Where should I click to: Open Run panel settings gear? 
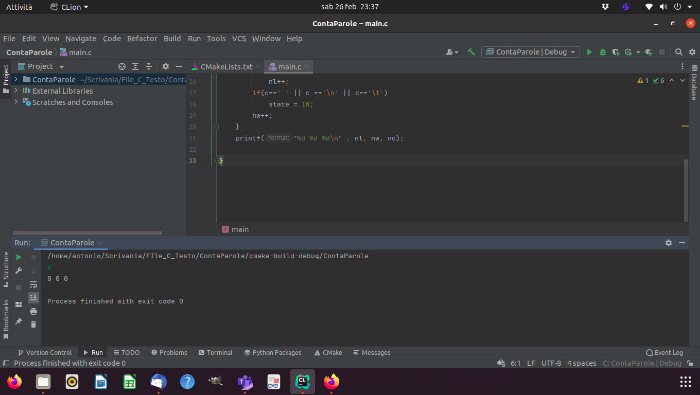668,243
